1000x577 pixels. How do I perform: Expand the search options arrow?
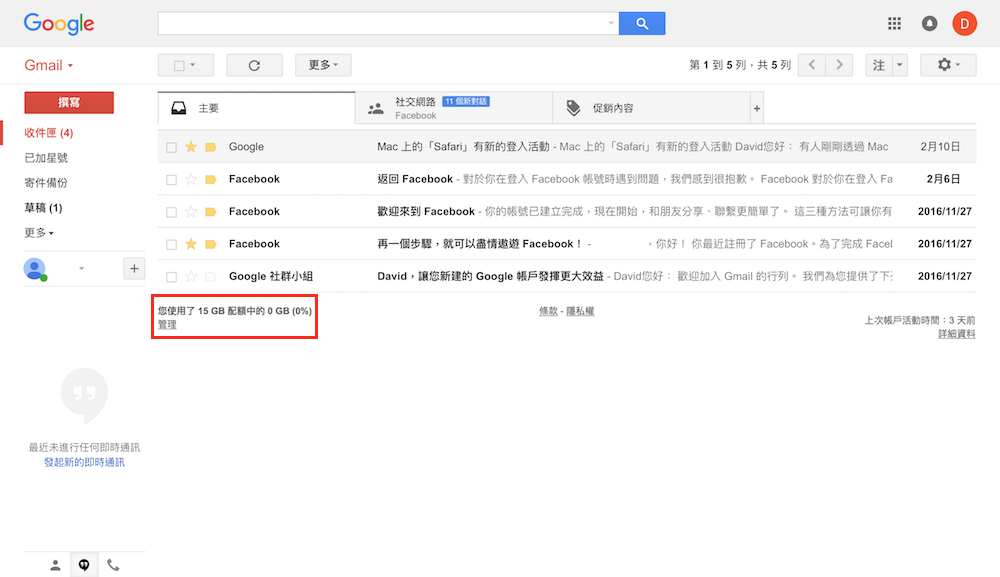tap(611, 24)
